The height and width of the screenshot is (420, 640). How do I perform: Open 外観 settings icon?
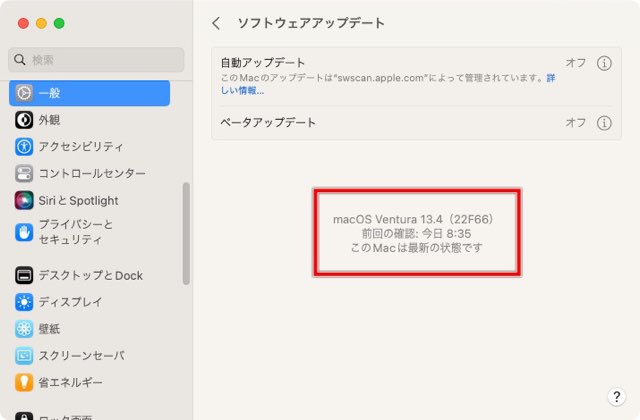point(24,120)
